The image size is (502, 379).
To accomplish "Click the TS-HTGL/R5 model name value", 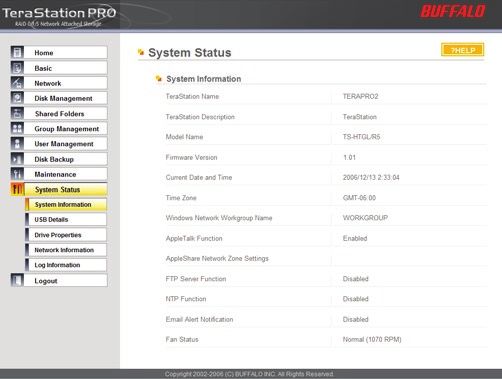I will [361, 137].
